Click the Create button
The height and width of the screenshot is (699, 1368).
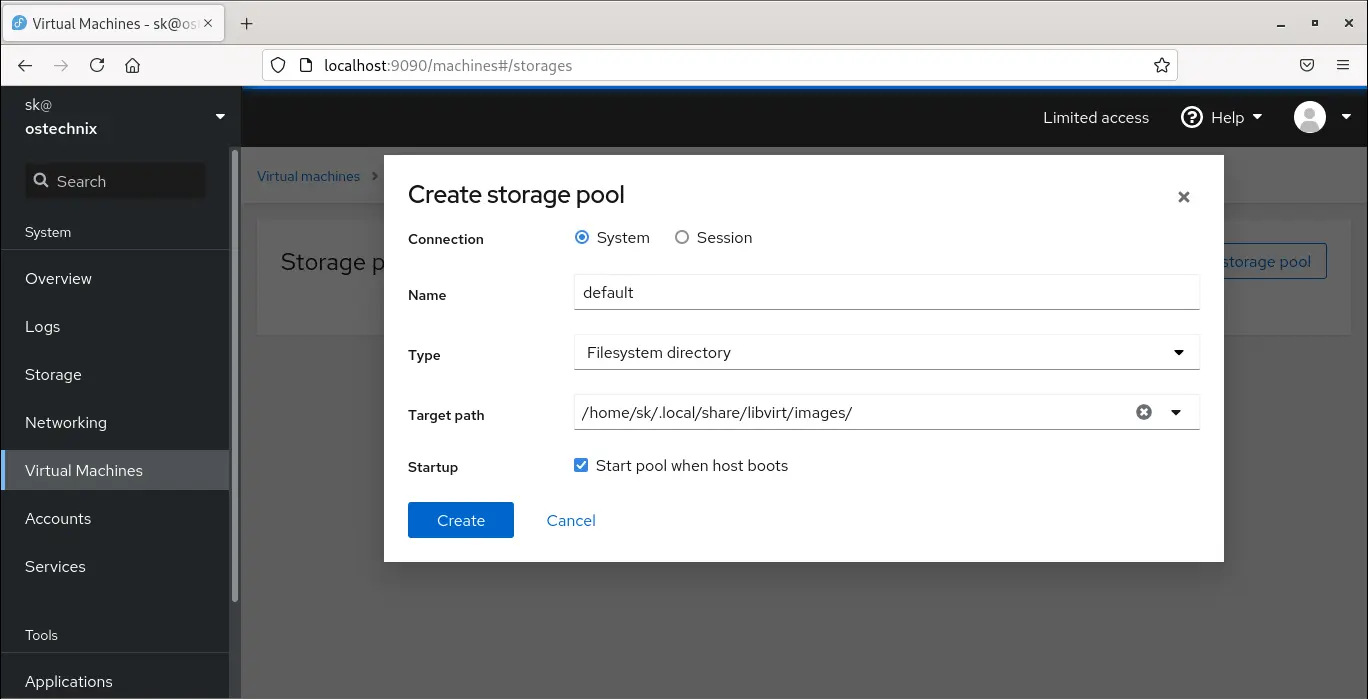(x=461, y=520)
